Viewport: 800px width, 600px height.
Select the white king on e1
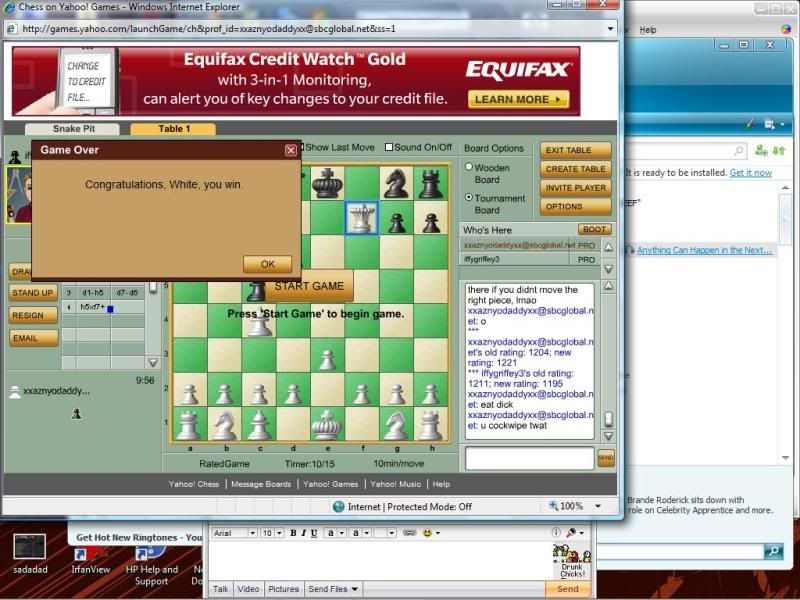point(327,424)
